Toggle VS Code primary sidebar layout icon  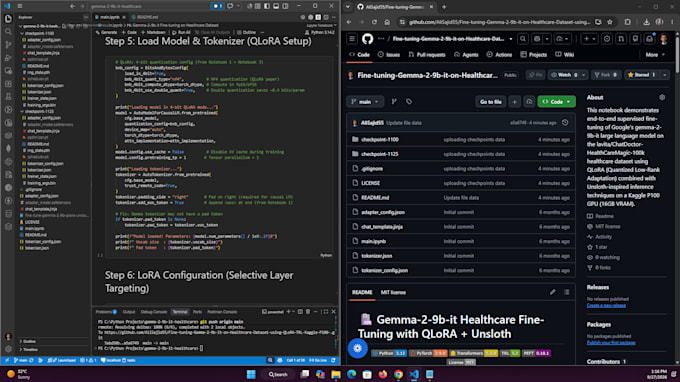click(267, 6)
